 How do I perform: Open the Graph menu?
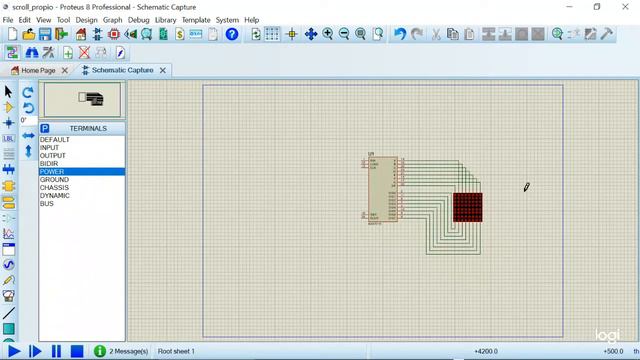coord(112,20)
